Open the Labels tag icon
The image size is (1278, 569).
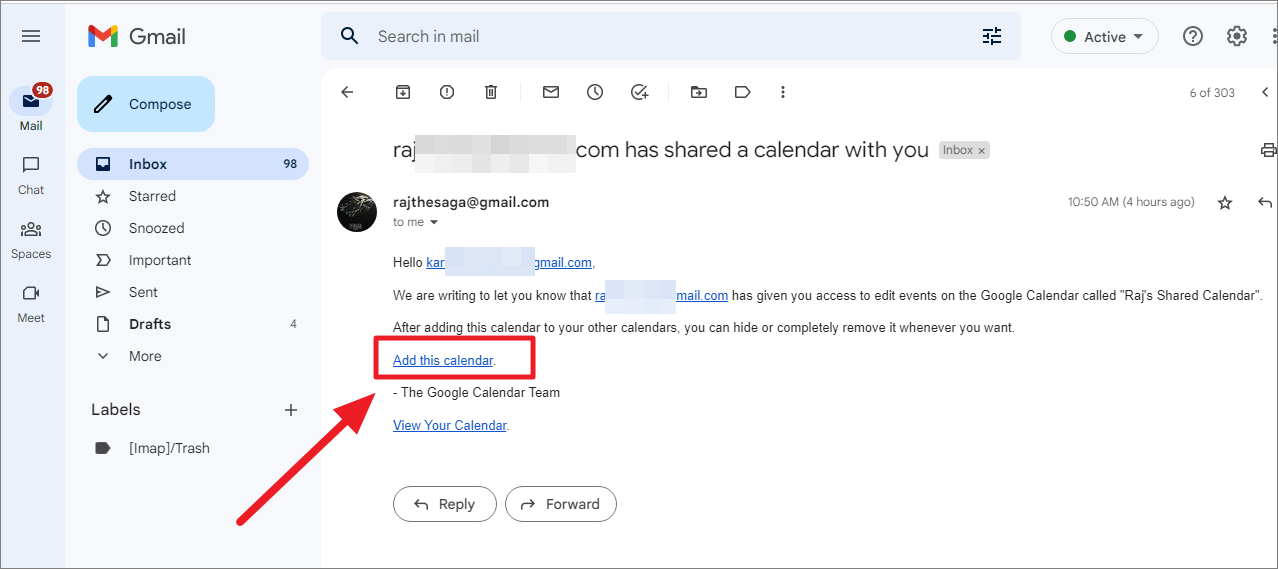pyautogui.click(x=743, y=92)
